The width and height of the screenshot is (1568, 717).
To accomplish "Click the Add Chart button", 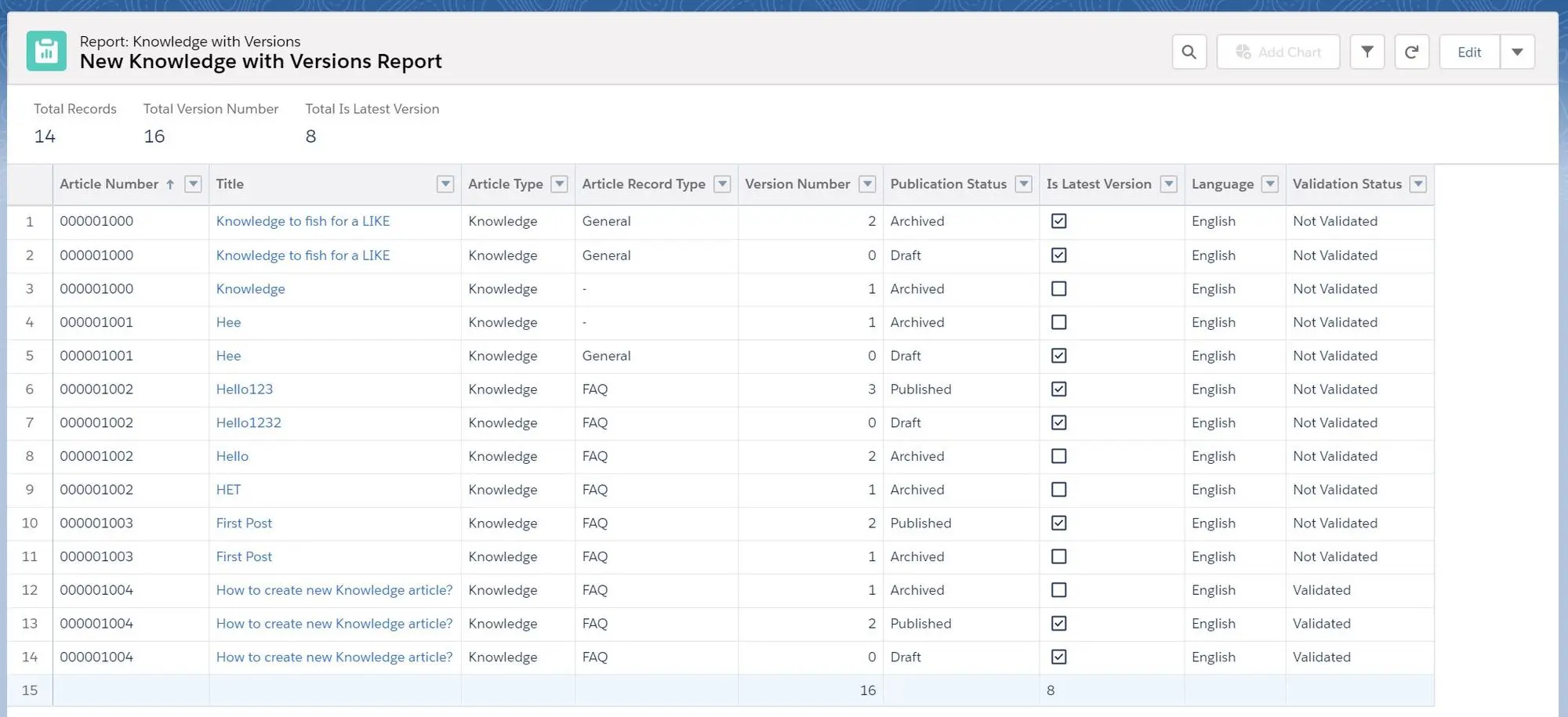I will point(1278,52).
